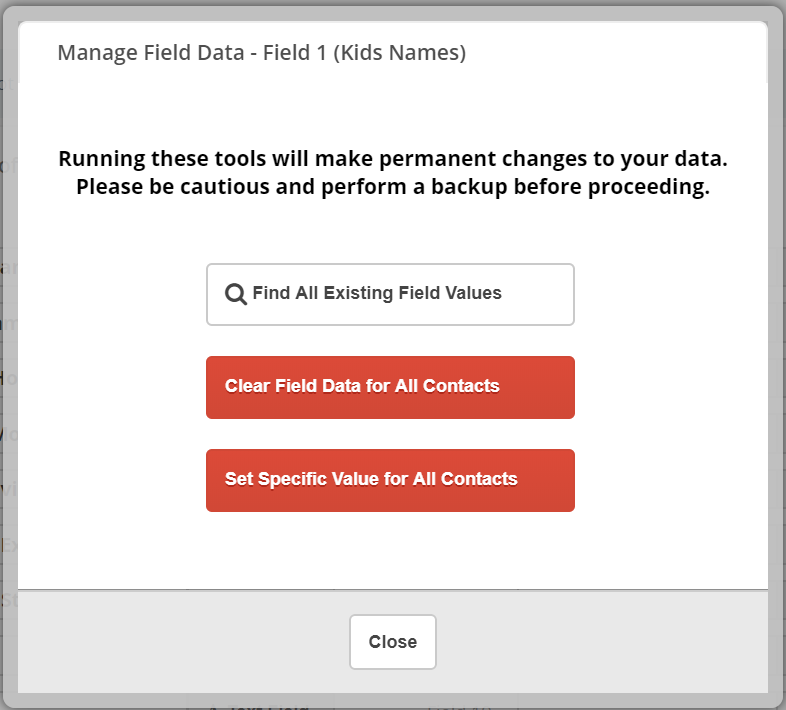
Task: Click the word "Find" in the white button
Action: click(271, 293)
